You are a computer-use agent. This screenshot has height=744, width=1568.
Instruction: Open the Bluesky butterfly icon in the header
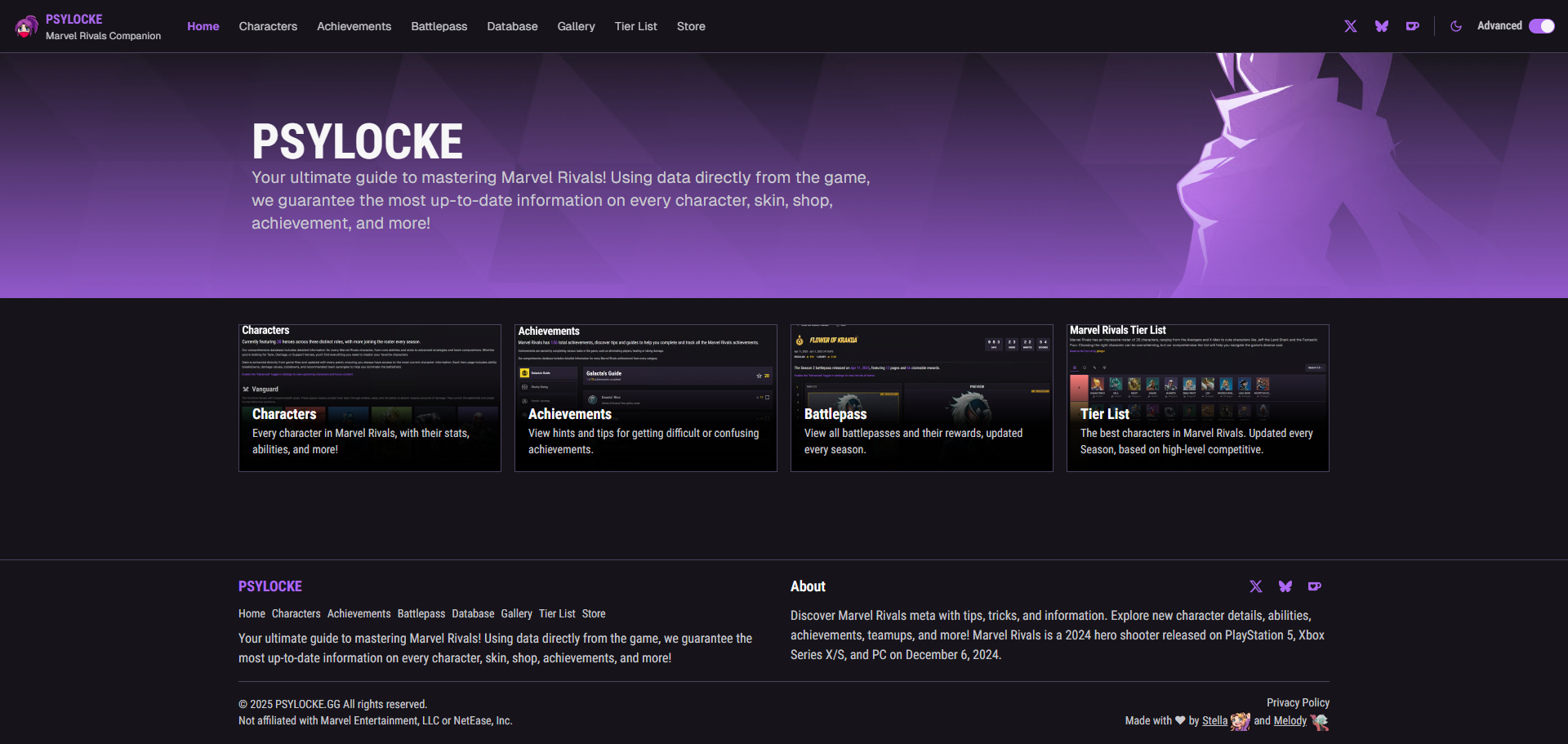point(1382,26)
